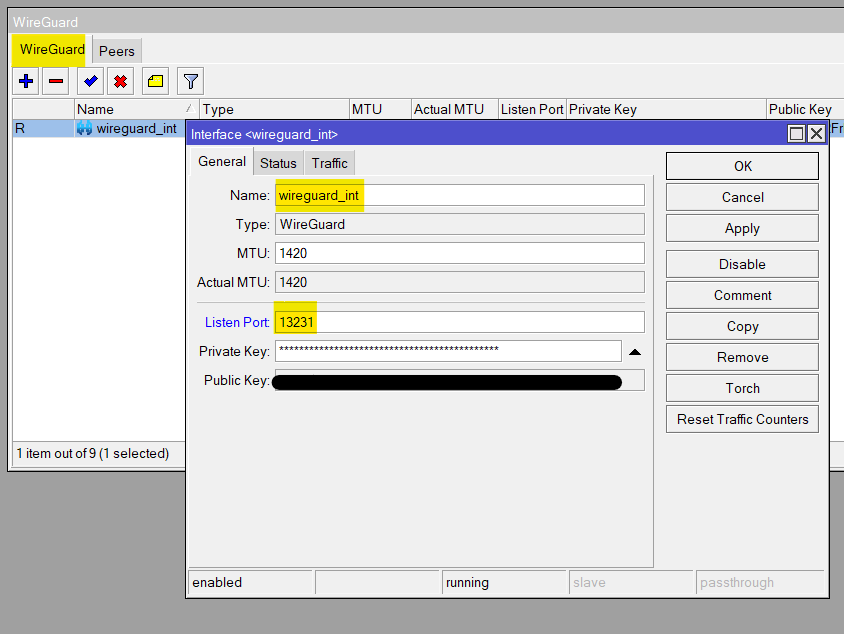Open the Status tab of the interface dialog

click(x=278, y=162)
